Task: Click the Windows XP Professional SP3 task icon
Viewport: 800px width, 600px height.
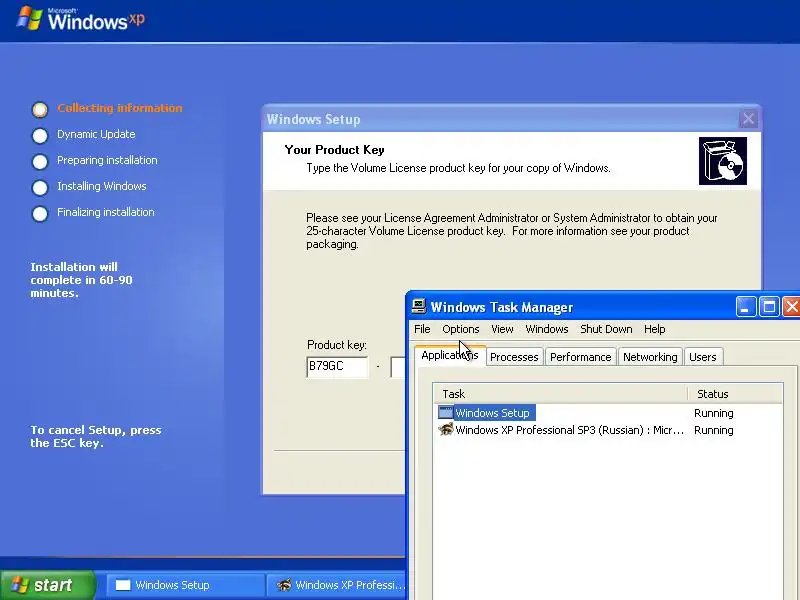Action: point(445,430)
